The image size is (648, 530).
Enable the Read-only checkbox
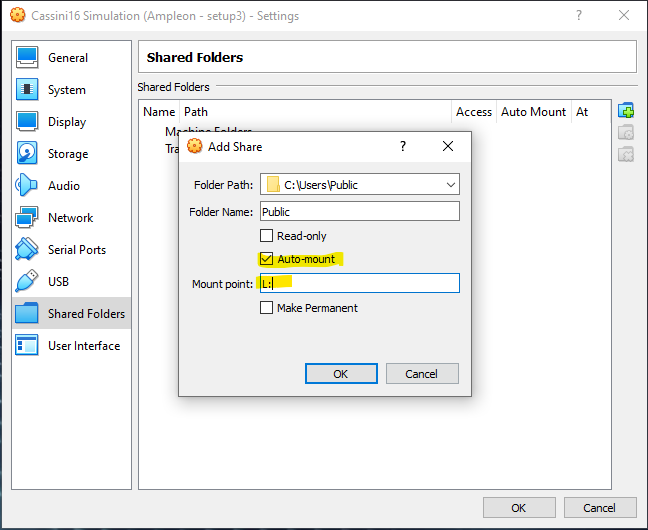(x=267, y=236)
